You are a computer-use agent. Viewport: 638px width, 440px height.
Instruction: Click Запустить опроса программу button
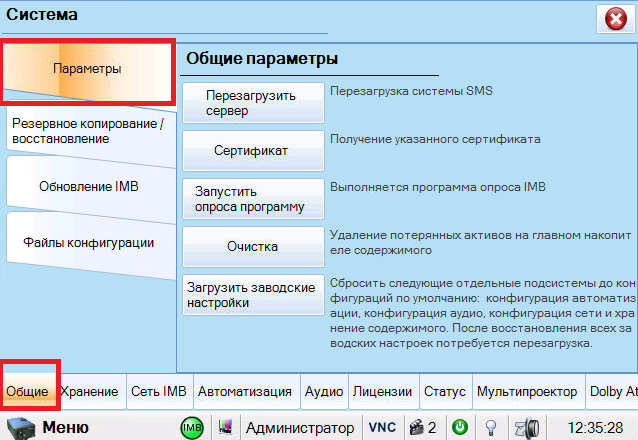pos(252,199)
